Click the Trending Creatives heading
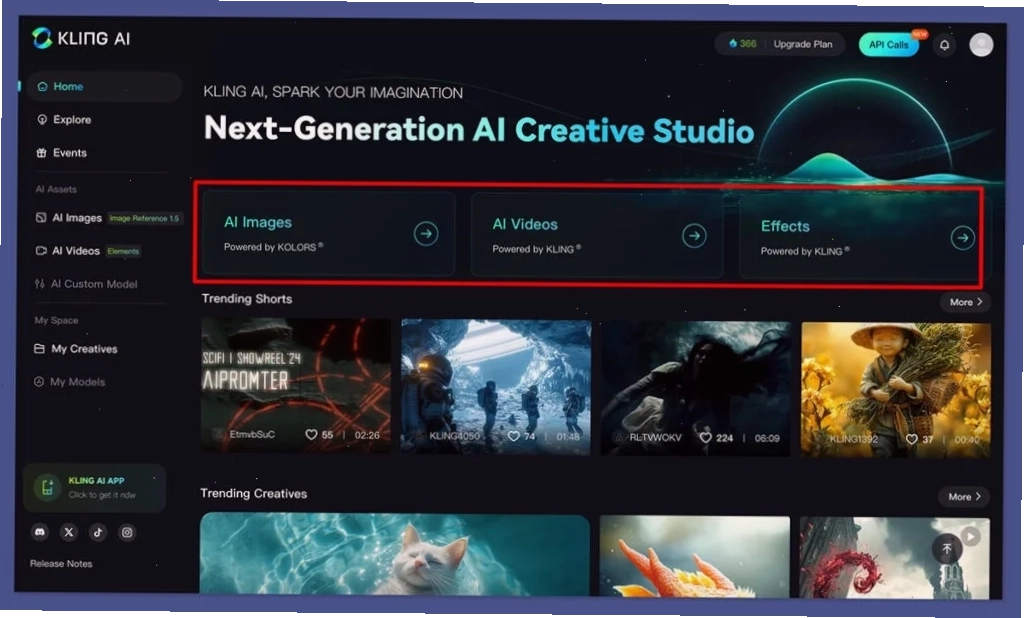 (253, 493)
